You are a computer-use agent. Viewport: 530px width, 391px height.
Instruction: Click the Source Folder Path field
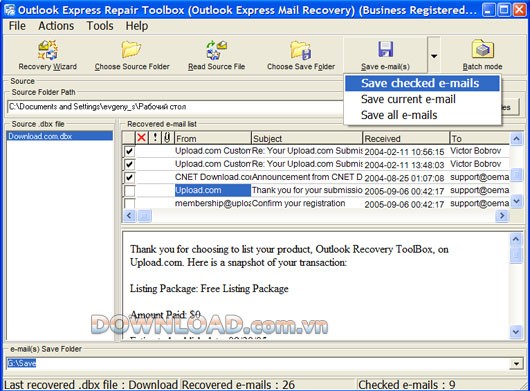pos(176,107)
